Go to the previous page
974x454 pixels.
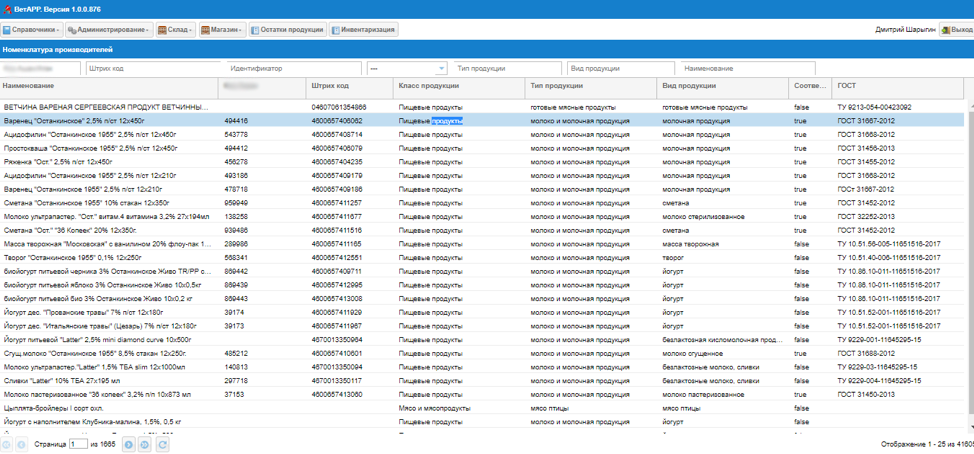point(21,444)
